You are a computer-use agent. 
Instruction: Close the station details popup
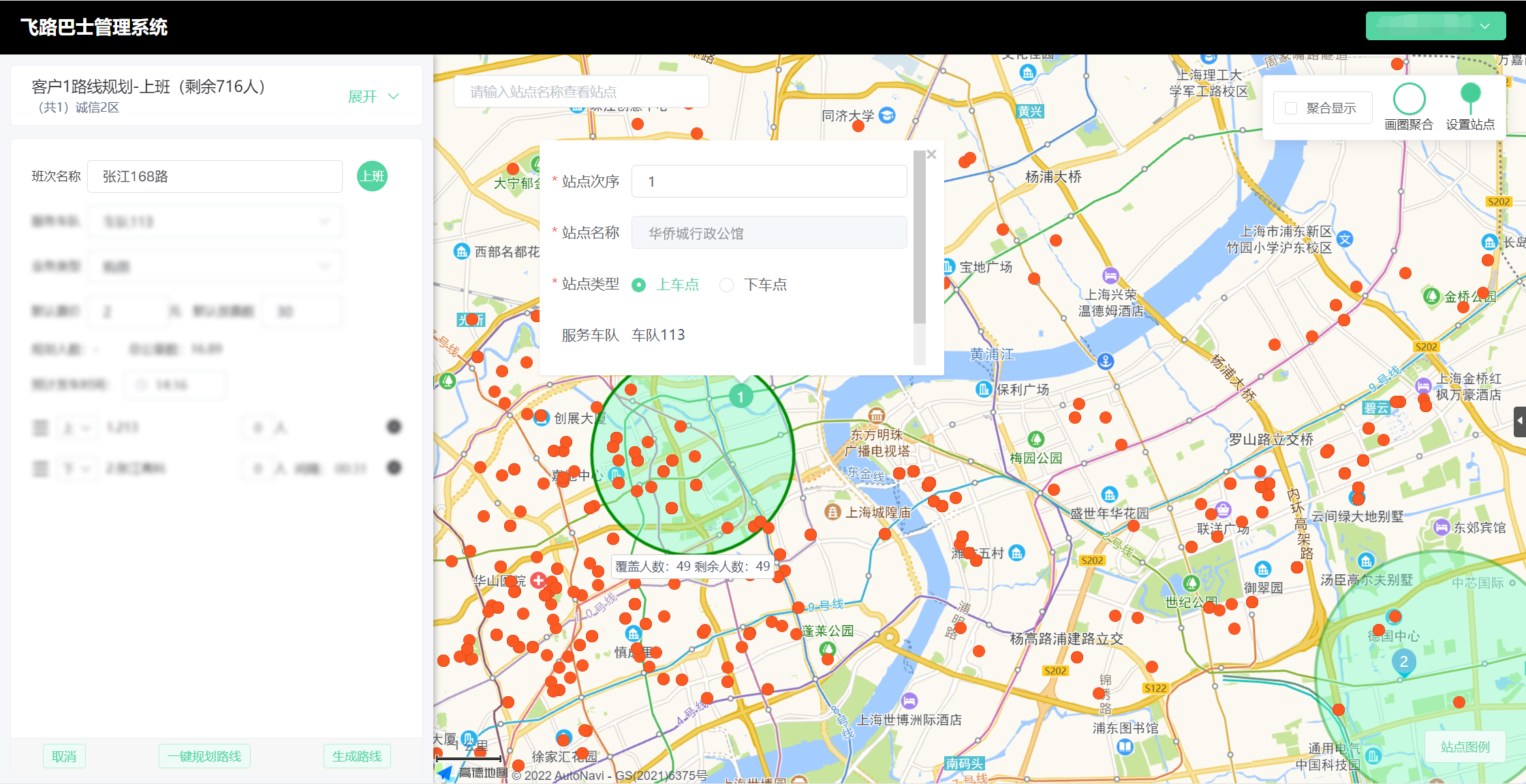(931, 155)
